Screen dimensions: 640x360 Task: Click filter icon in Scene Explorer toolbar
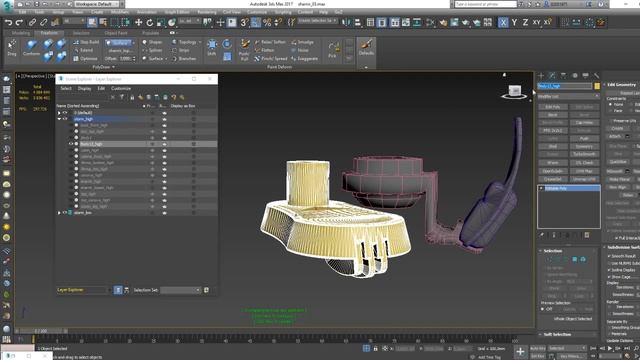(x=122, y=97)
